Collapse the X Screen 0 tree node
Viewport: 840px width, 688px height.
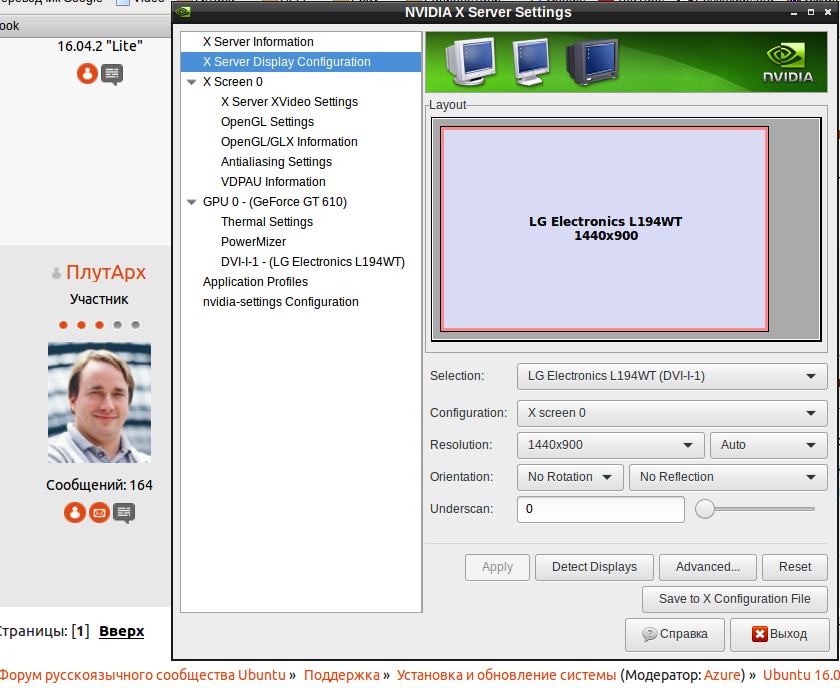click(x=192, y=83)
